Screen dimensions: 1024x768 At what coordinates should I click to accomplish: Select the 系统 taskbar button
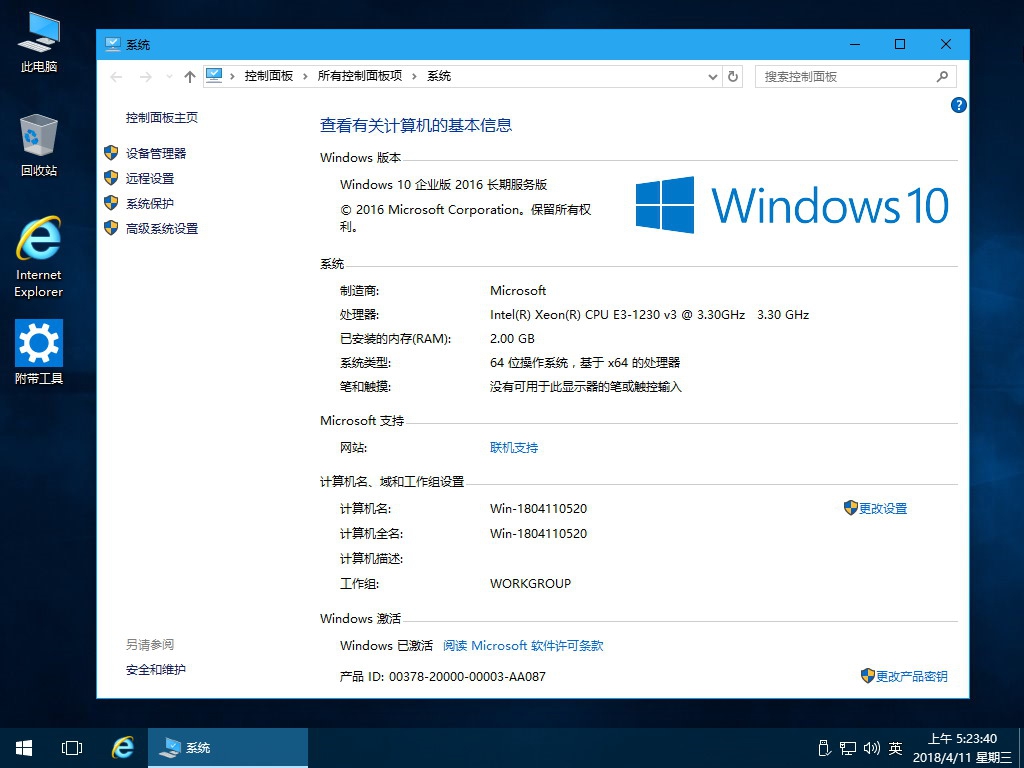click(x=228, y=748)
